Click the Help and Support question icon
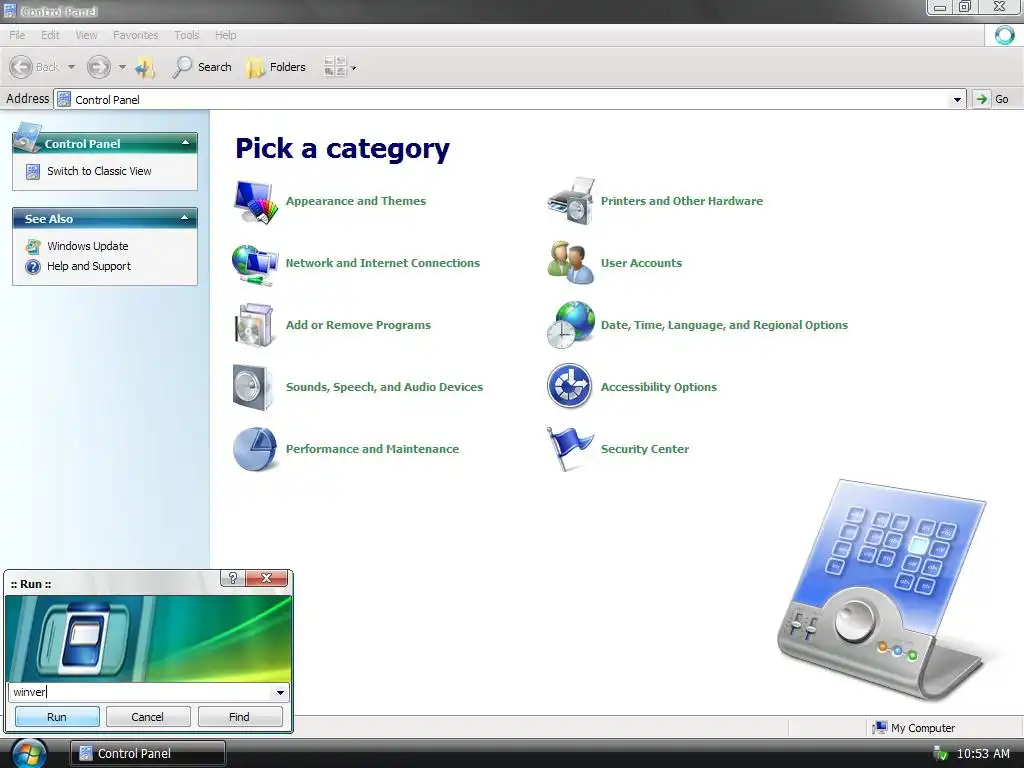The height and width of the screenshot is (768, 1024). 33,266
